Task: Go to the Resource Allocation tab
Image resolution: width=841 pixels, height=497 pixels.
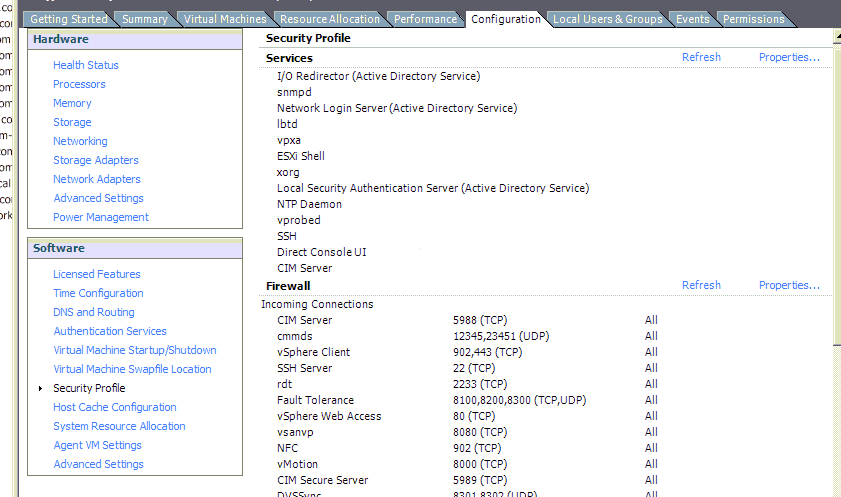Action: (x=329, y=19)
